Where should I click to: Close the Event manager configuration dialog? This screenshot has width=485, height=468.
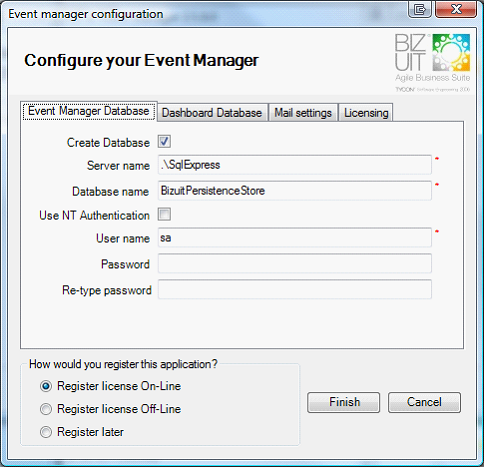click(456, 10)
